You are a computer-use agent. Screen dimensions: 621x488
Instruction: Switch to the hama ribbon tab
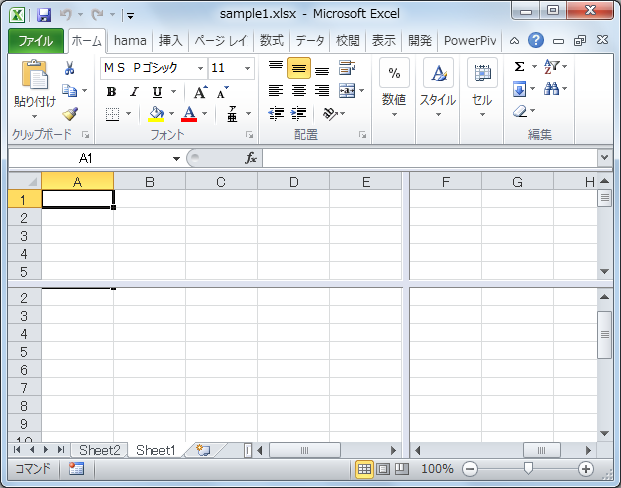click(130, 40)
